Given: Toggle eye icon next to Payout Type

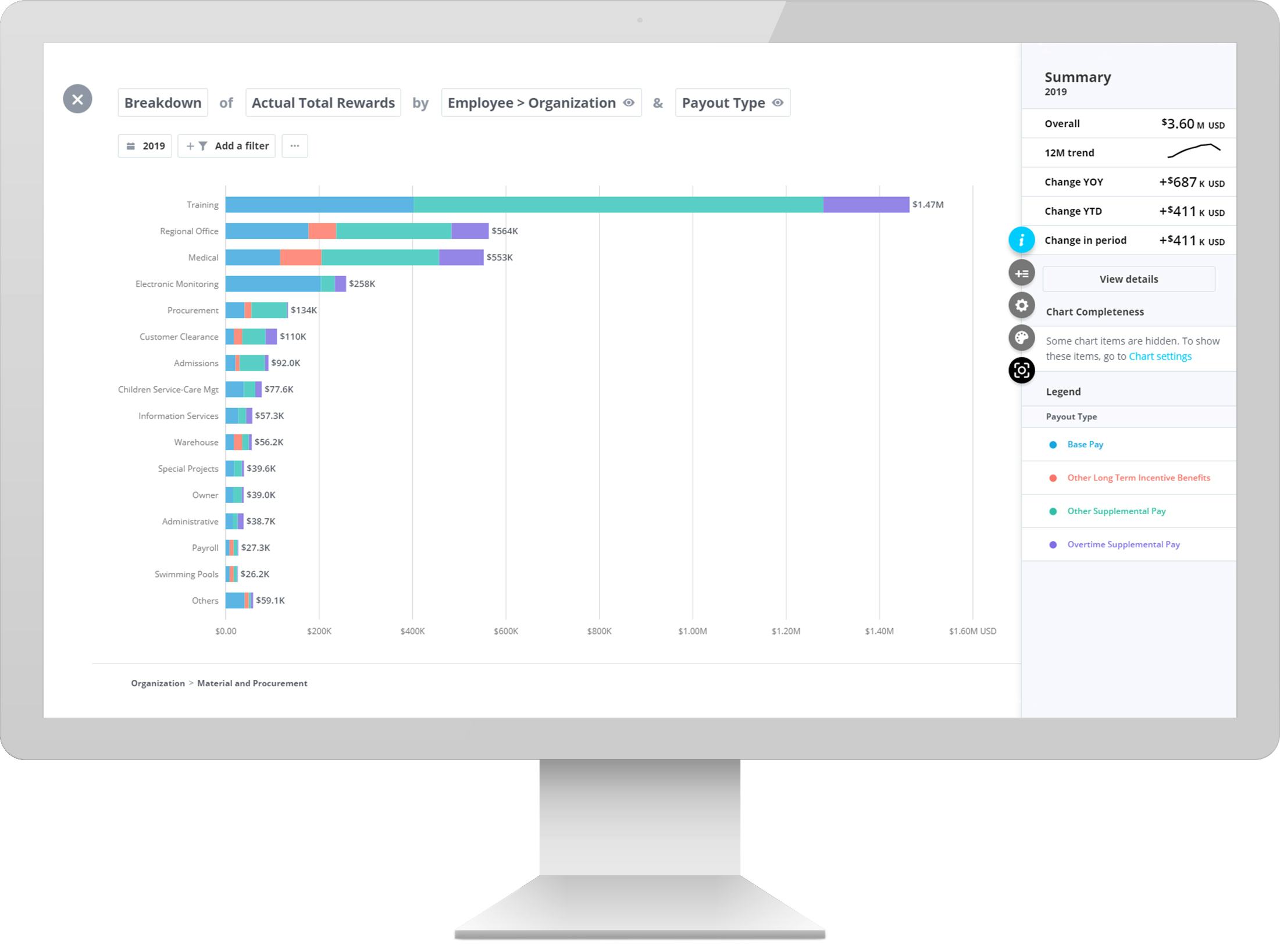Looking at the screenshot, I should (778, 103).
